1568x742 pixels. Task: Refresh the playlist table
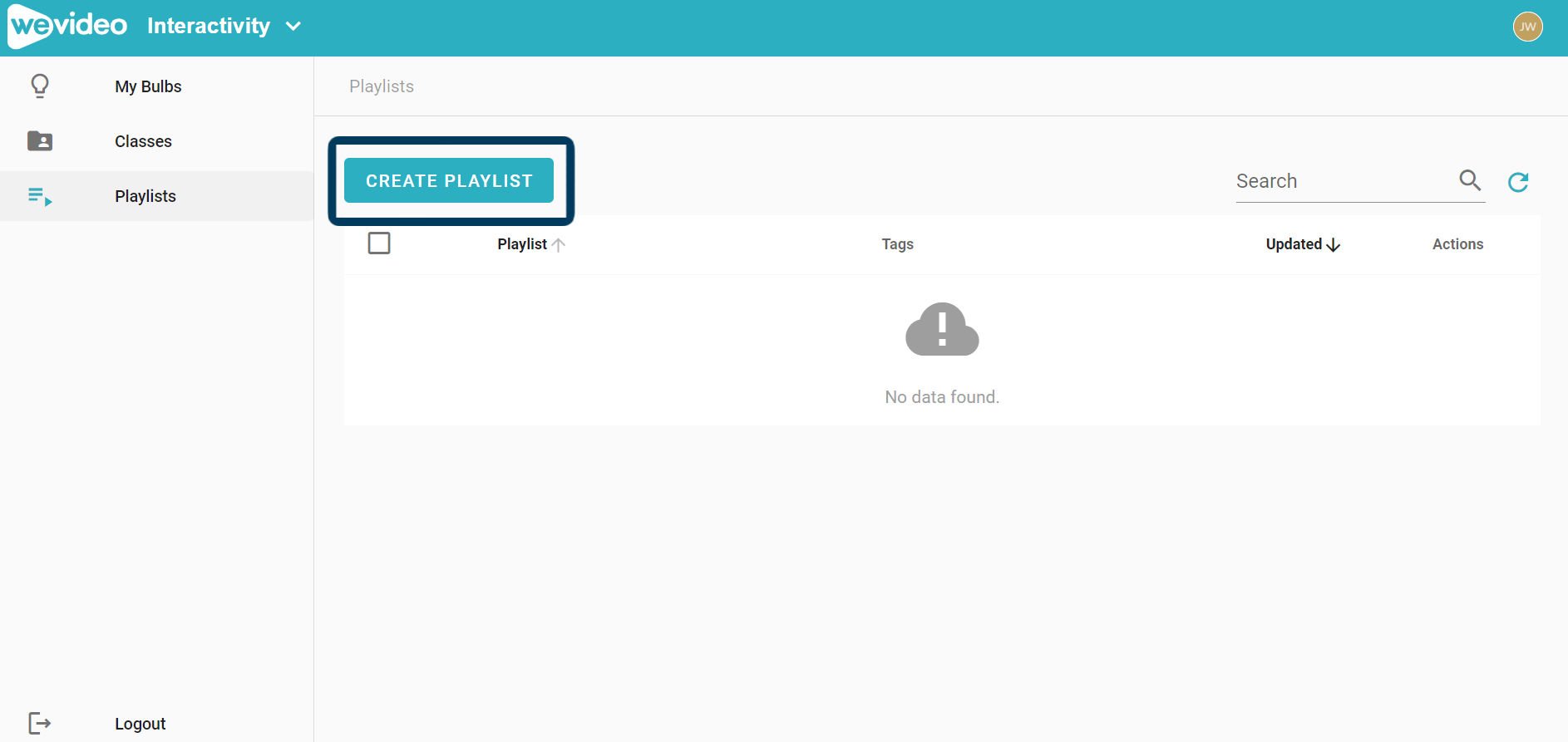click(x=1518, y=181)
